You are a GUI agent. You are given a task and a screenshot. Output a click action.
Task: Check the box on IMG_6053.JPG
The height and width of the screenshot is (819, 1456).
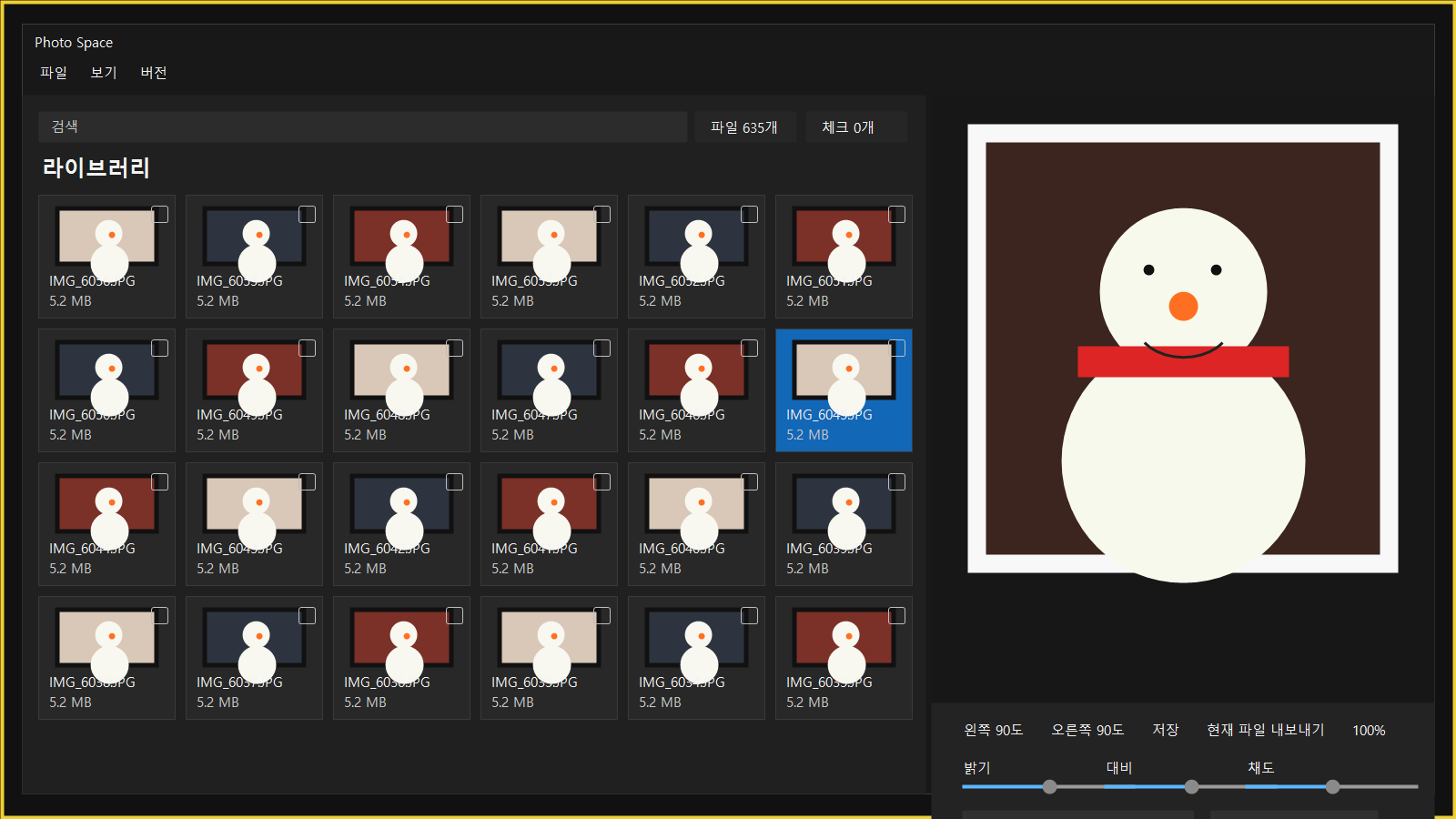click(602, 215)
